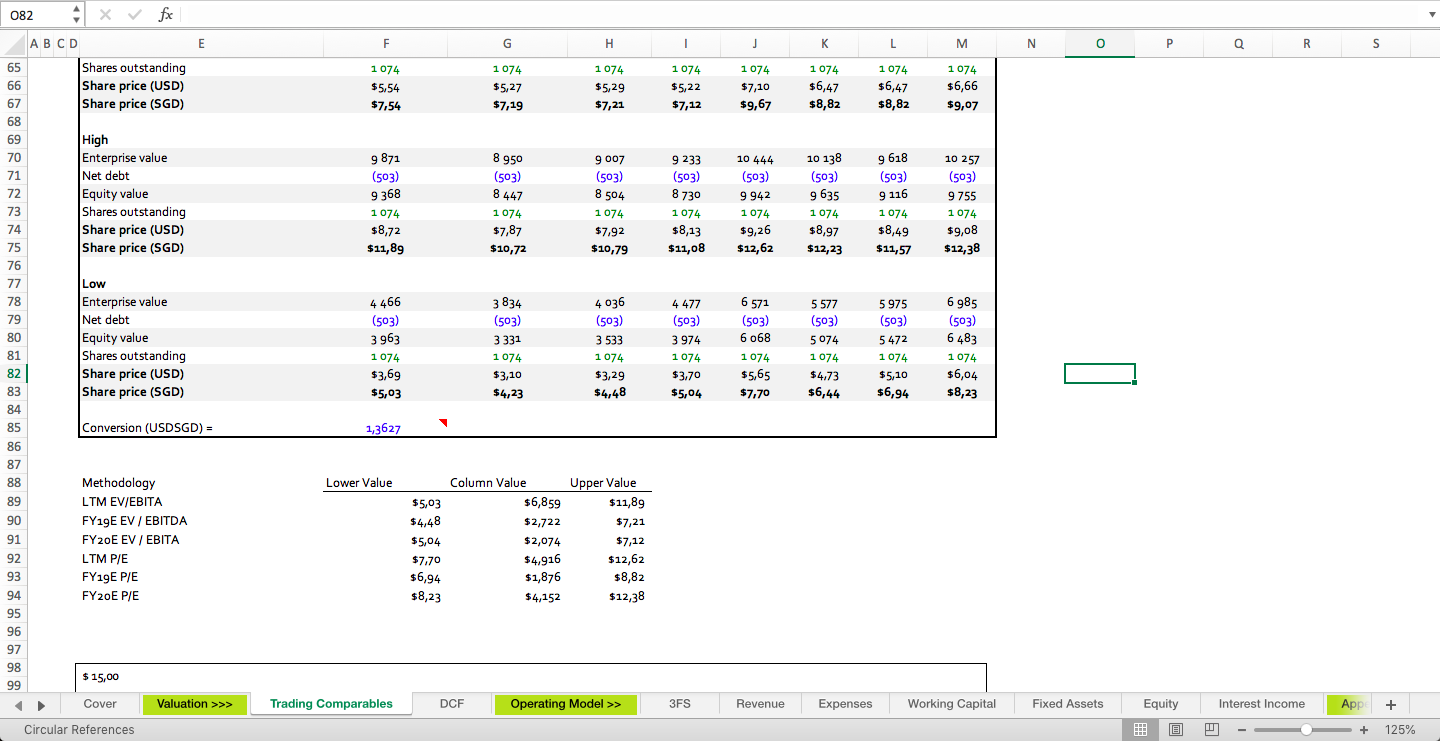Select column S header

click(x=1376, y=43)
